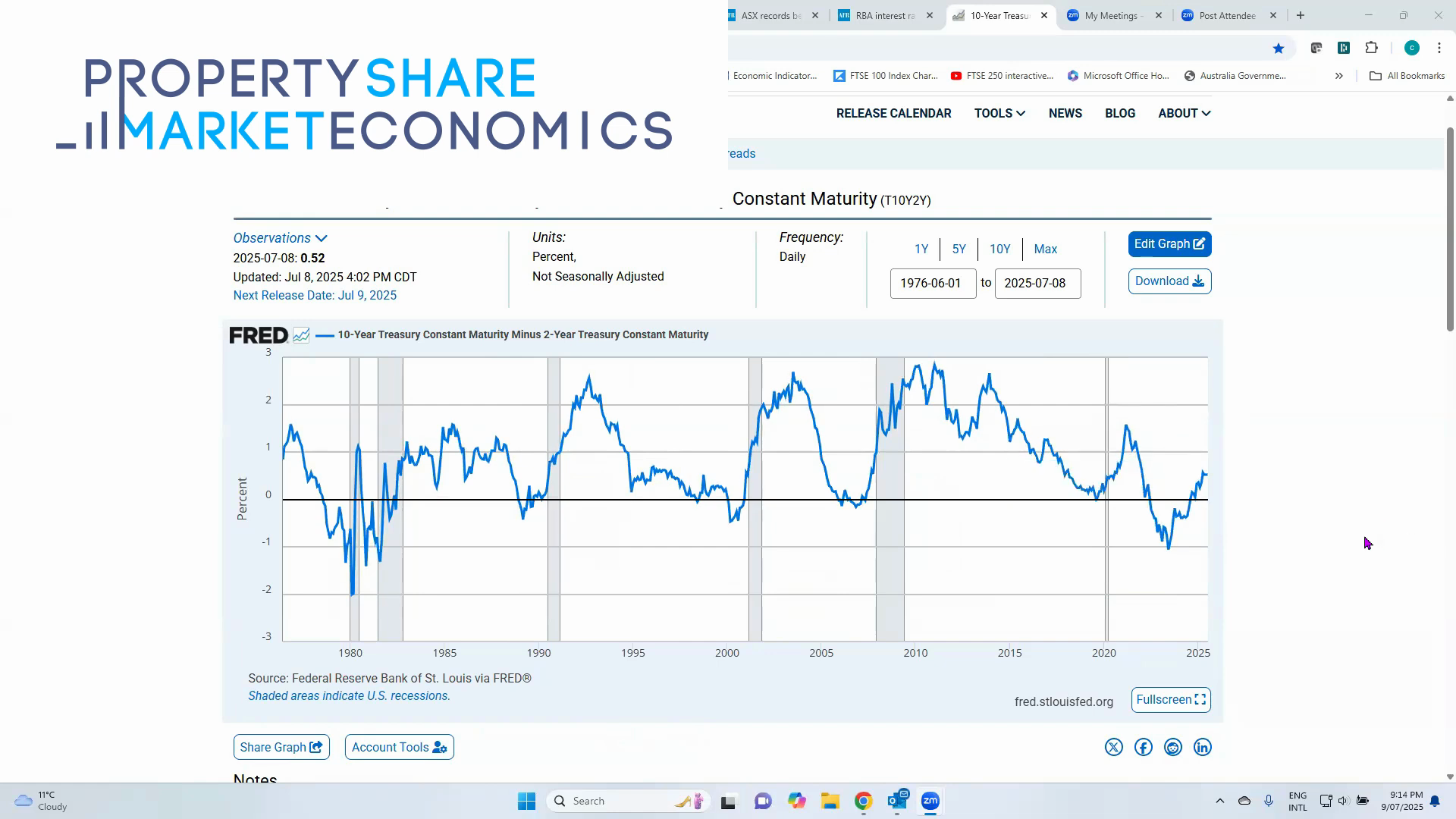Open the RELEASE CALENDAR menu item
Viewport: 1456px width, 819px height.
893,113
